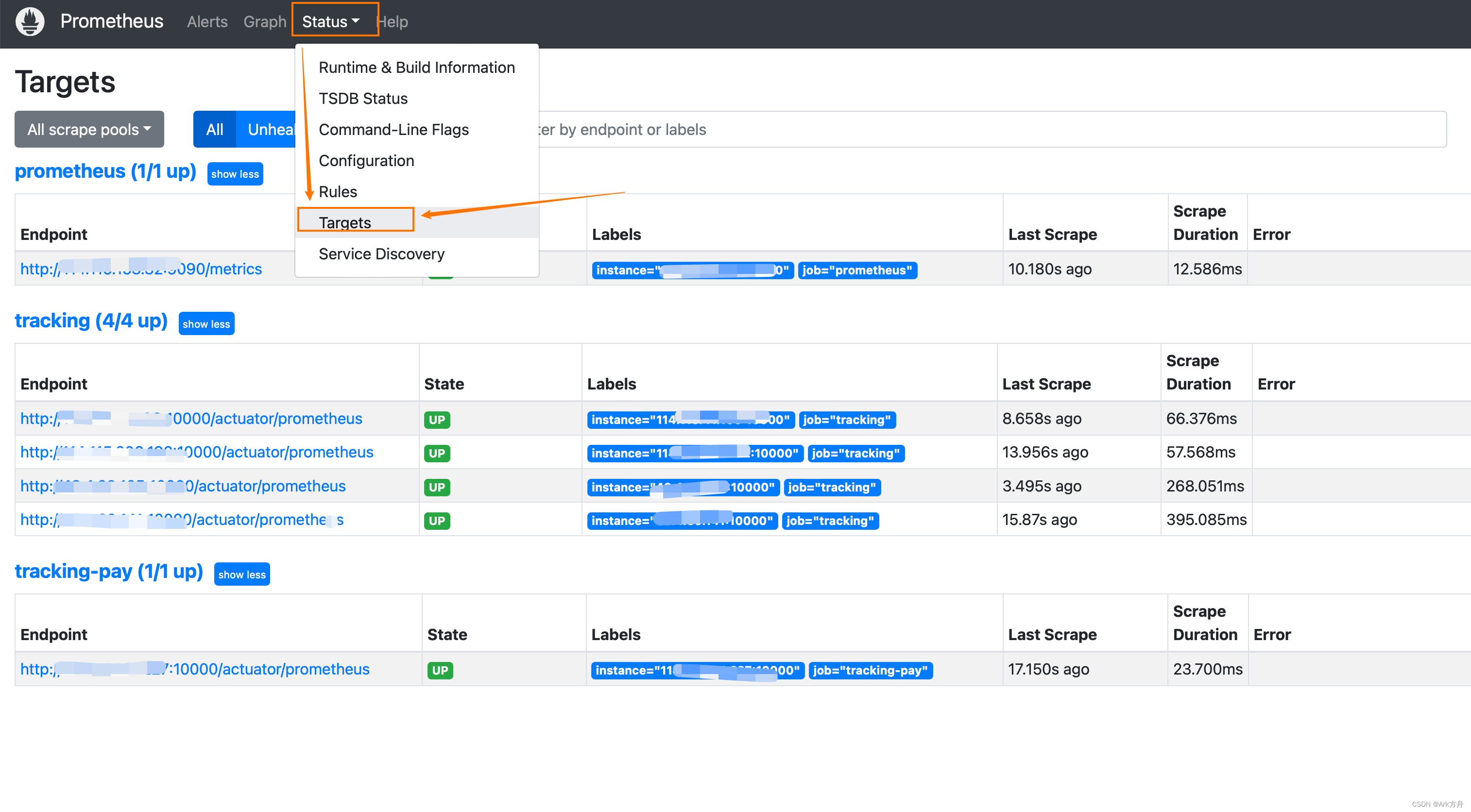Click UP state badge in tracking-pay row
Image resolution: width=1471 pixels, height=812 pixels.
click(x=440, y=670)
